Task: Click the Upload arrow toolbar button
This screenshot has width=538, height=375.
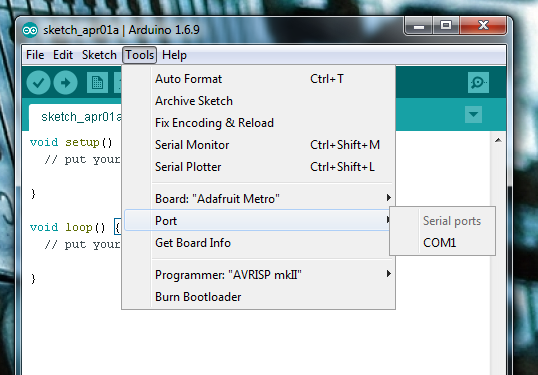Action: [x=65, y=83]
